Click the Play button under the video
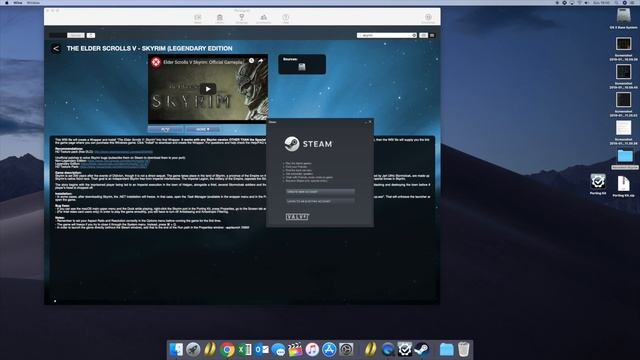The width and height of the screenshot is (640, 360). coord(165,129)
